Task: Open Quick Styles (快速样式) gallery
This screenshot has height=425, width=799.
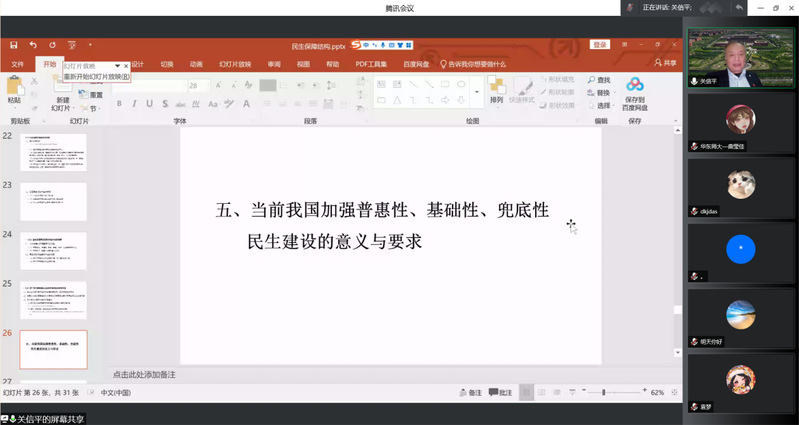Action: [x=522, y=90]
